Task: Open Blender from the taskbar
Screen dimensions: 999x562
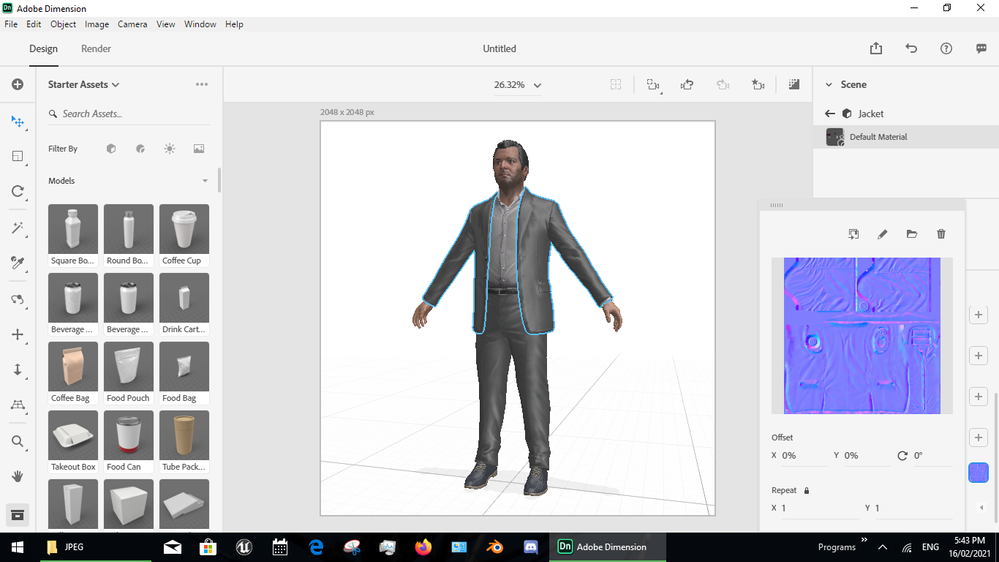Action: click(x=494, y=547)
